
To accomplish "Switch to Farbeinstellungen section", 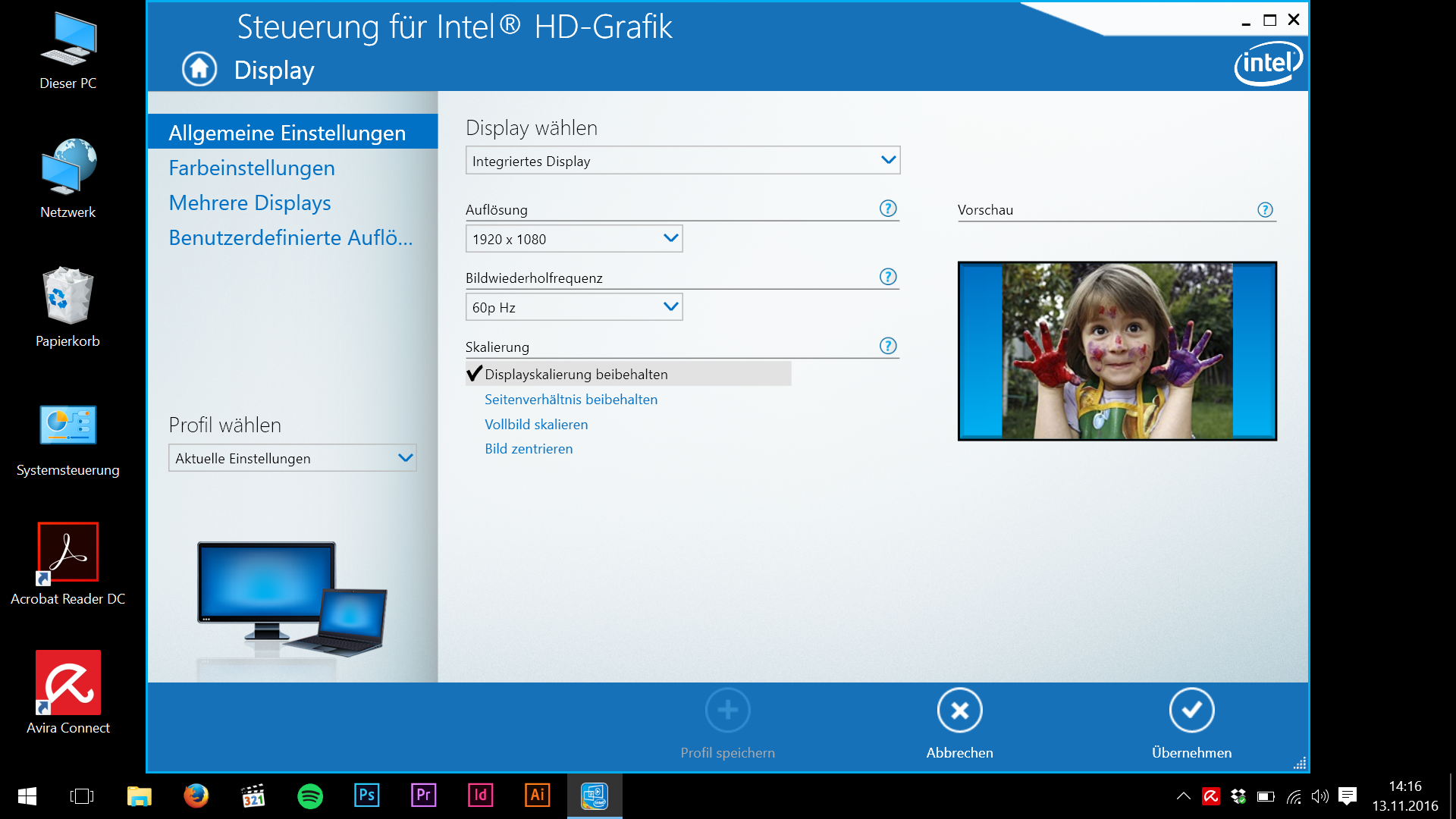I will pyautogui.click(x=252, y=168).
